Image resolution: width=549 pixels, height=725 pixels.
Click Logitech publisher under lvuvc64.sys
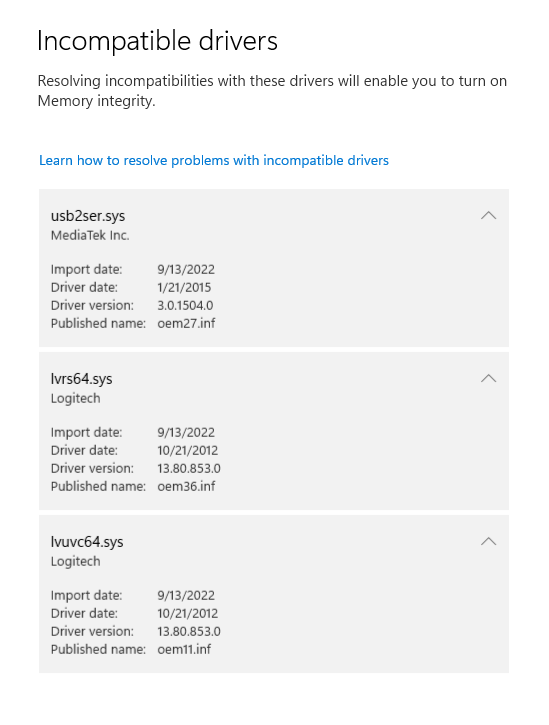click(x=75, y=561)
